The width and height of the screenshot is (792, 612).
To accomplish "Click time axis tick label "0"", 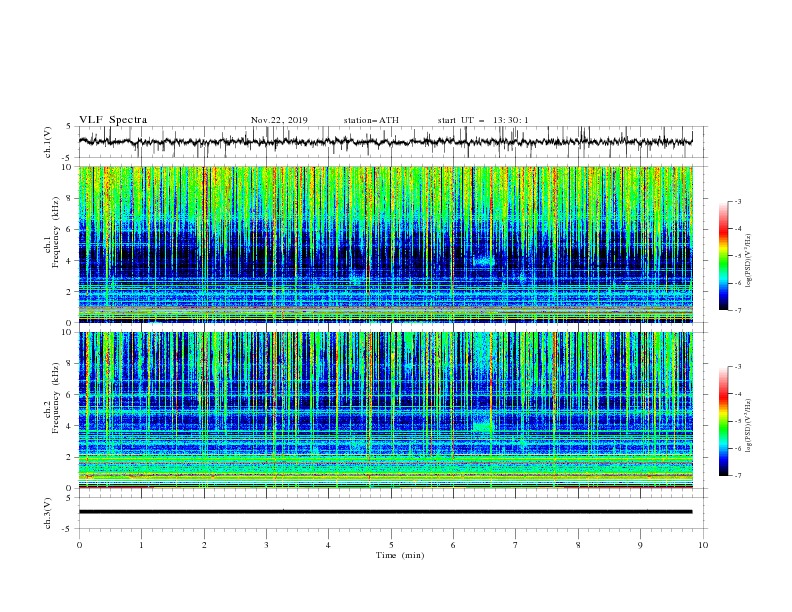I will 79,545.
